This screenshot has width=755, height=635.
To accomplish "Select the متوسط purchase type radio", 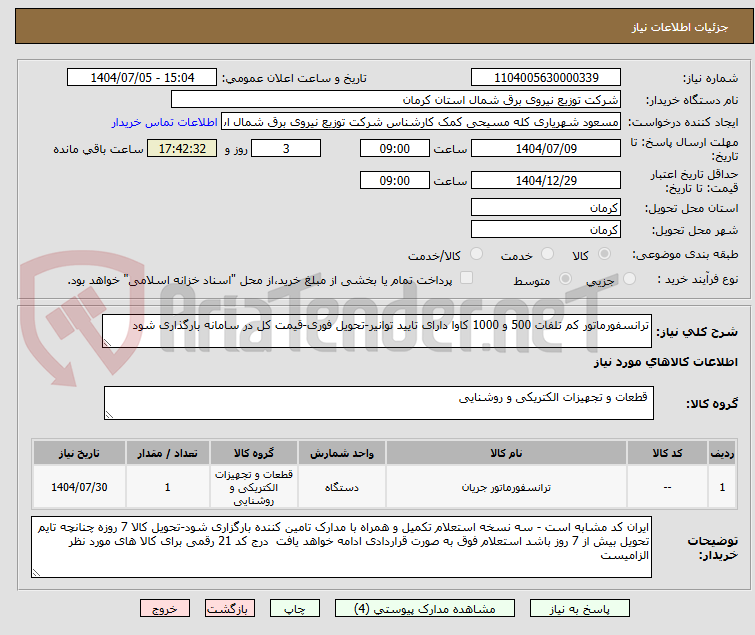I will coord(565,279).
